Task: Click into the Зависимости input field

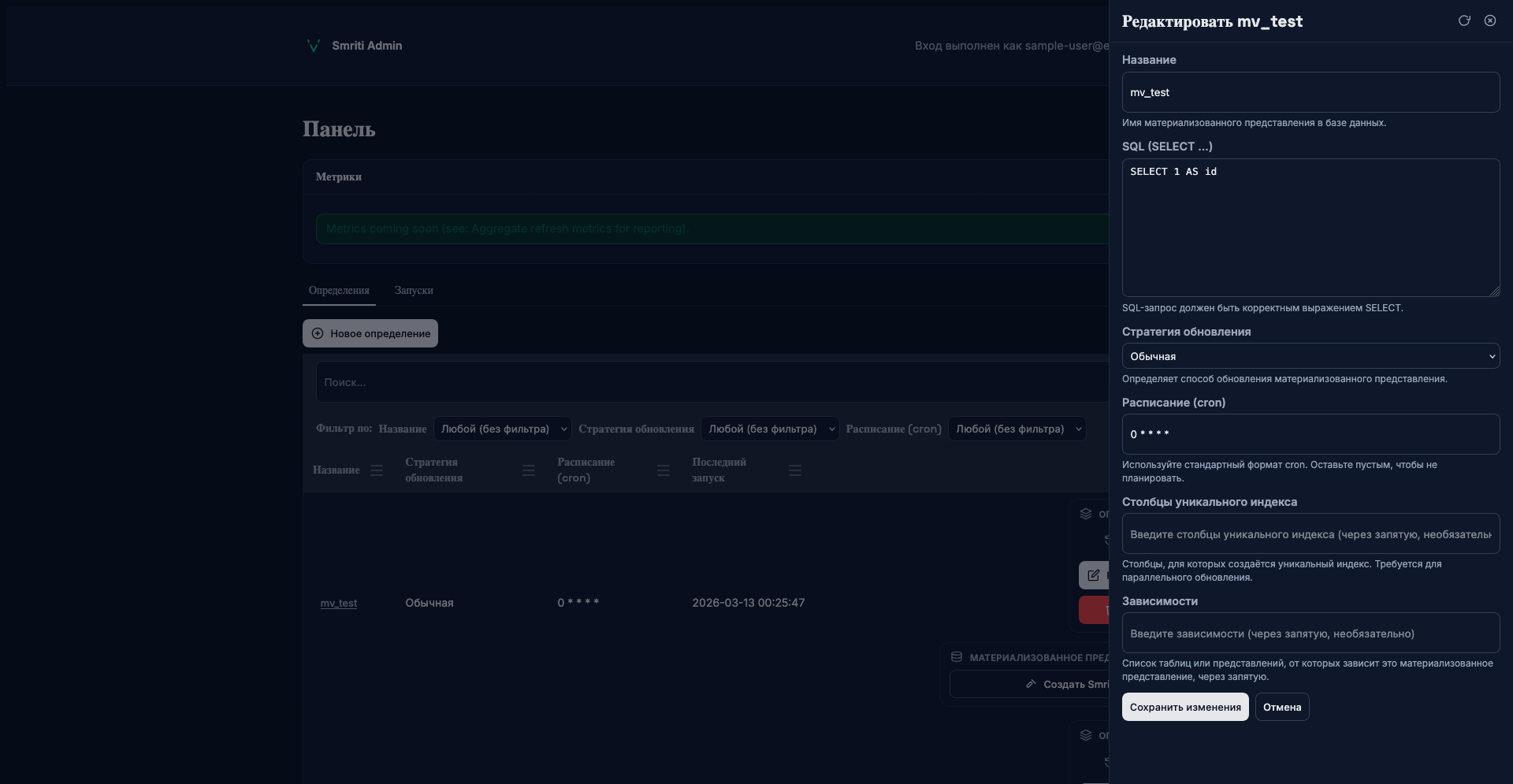Action: [1310, 634]
